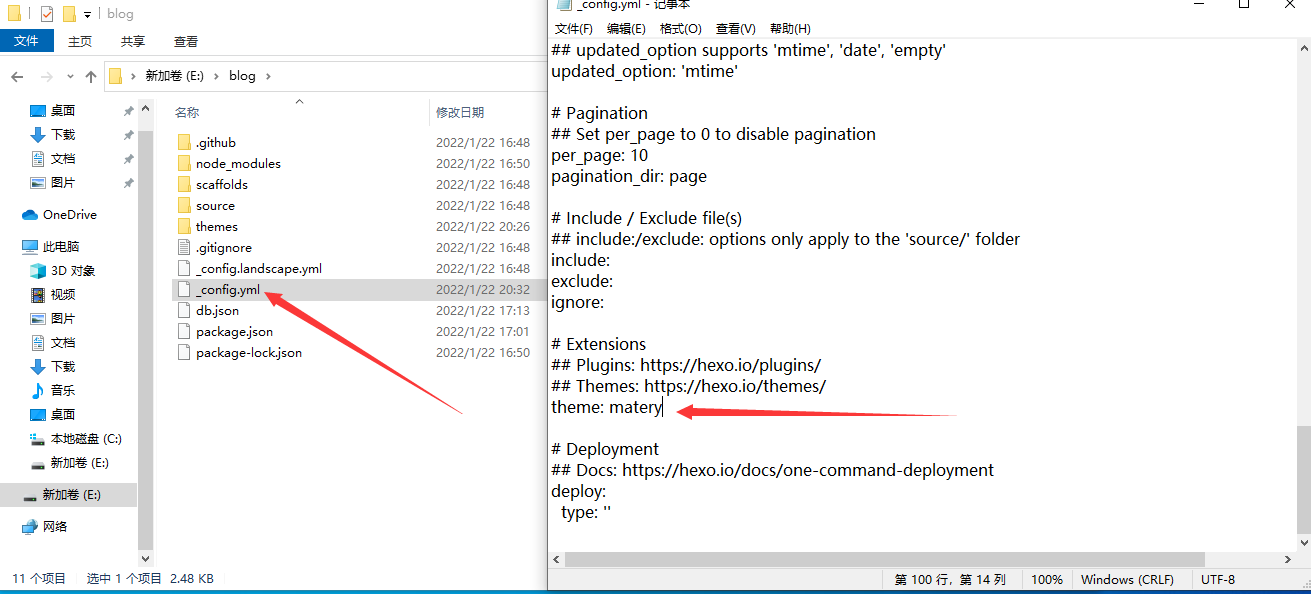Select 本地磁盘 (C:) drive

76,438
